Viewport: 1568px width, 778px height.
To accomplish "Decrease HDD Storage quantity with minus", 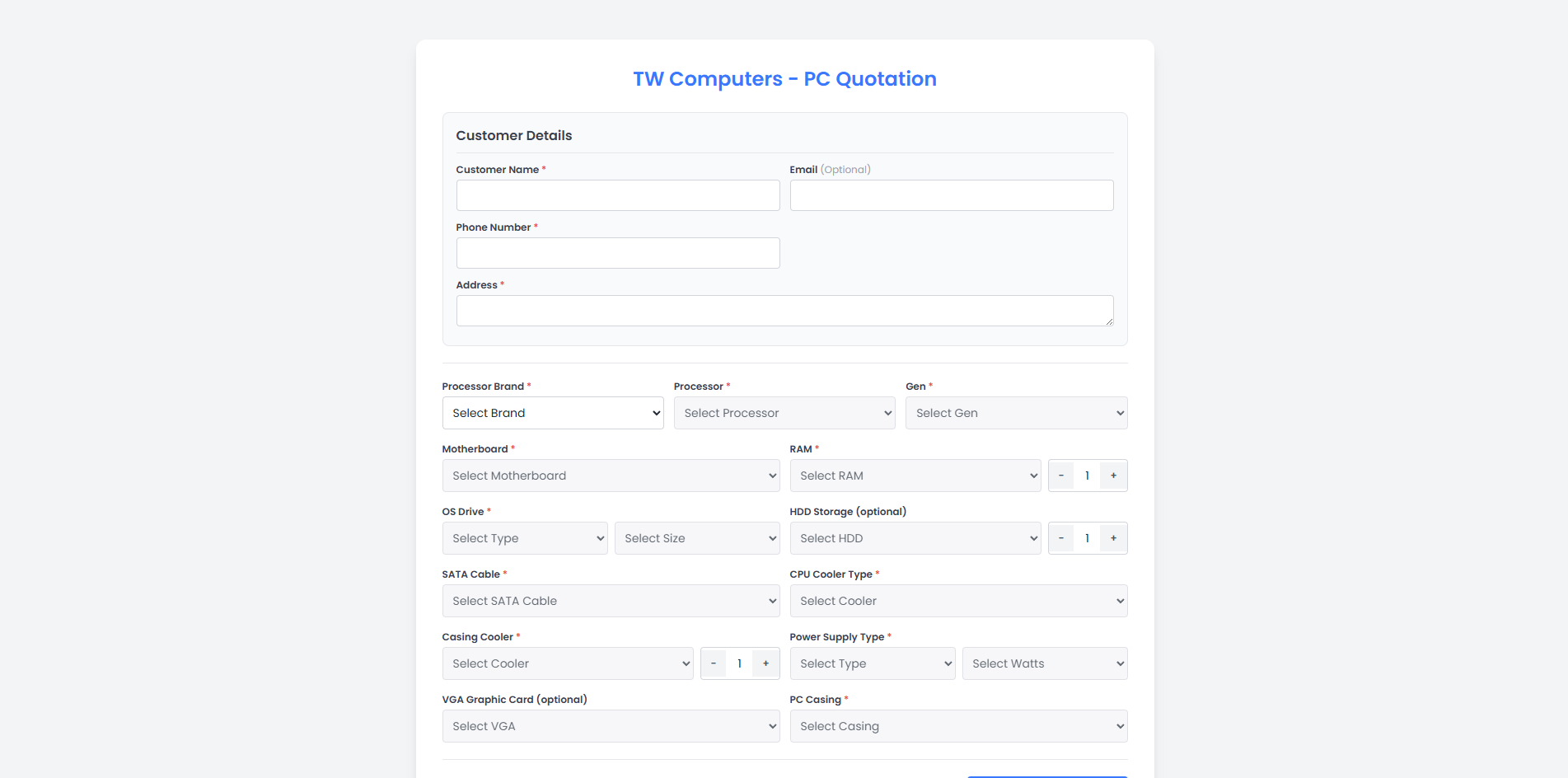I will 1061,538.
